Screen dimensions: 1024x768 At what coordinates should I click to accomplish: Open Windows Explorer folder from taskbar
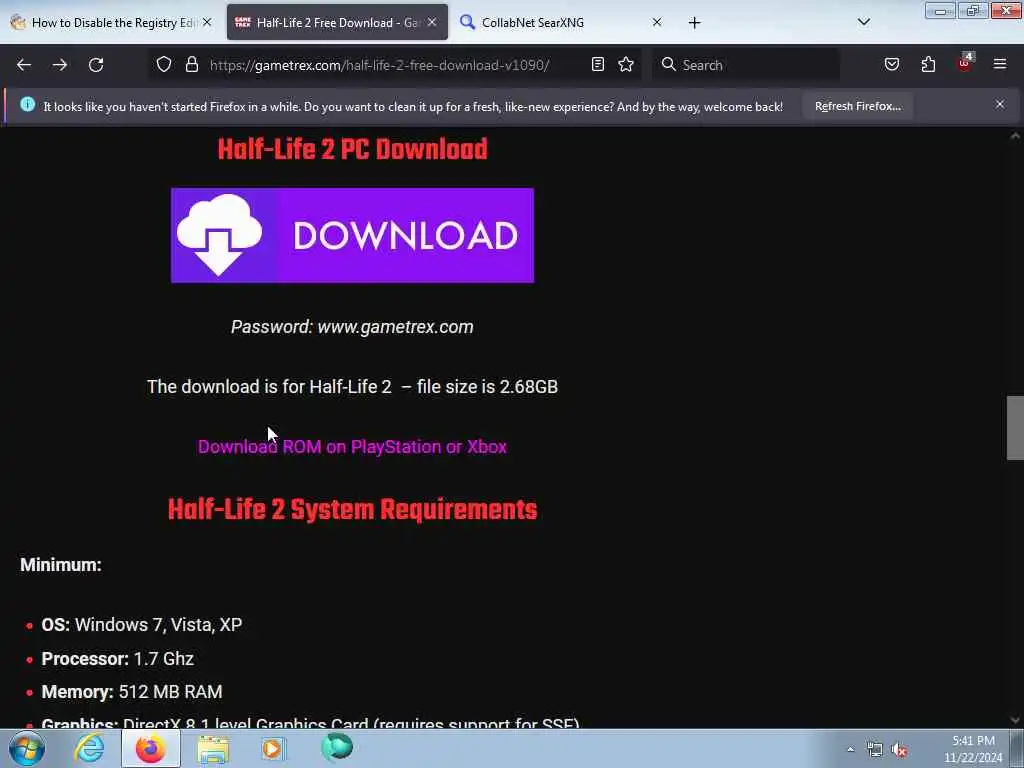tap(213, 749)
